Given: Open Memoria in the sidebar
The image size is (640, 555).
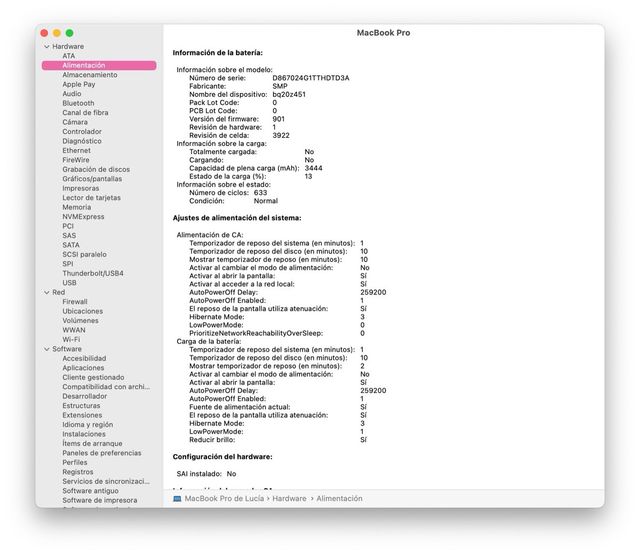Looking at the screenshot, I should point(77,207).
